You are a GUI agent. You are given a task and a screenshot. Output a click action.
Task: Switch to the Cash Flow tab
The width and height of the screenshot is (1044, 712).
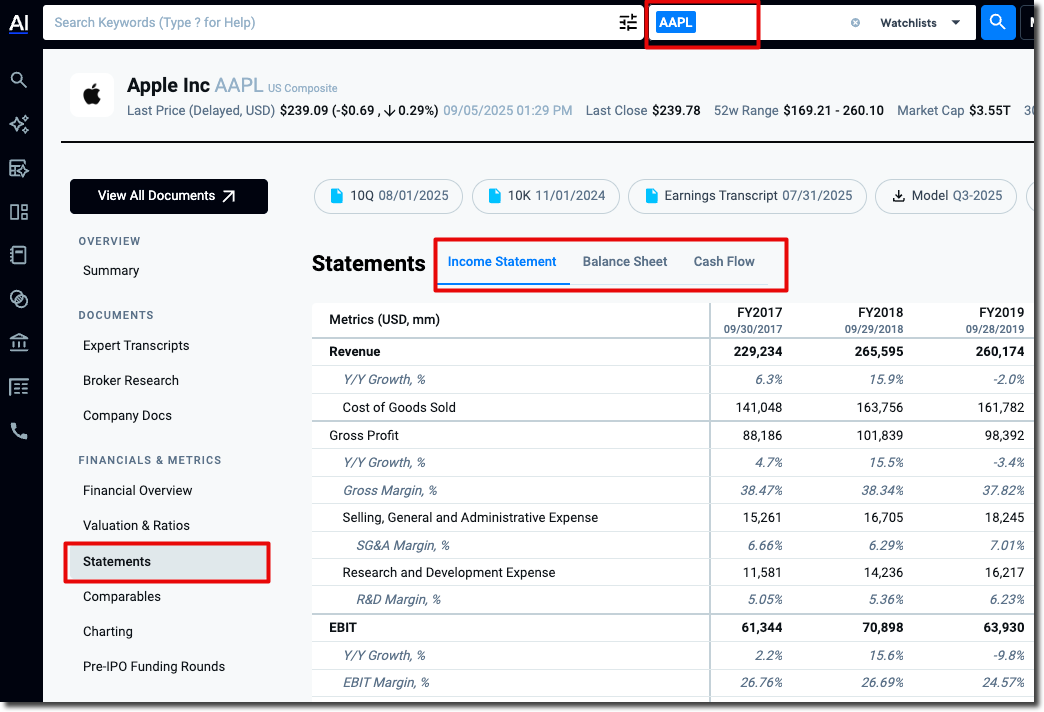click(724, 262)
